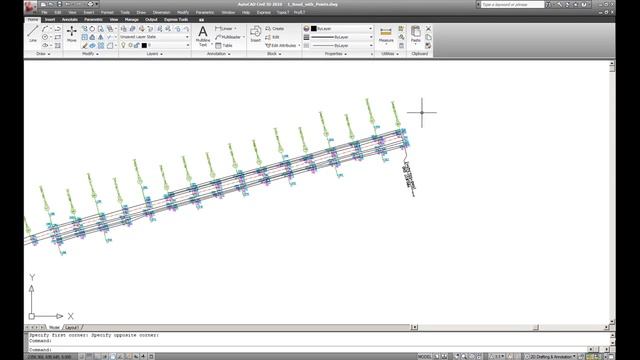Toggle MODEL space button in status bar
This screenshot has height=360, width=640.
coord(424,357)
